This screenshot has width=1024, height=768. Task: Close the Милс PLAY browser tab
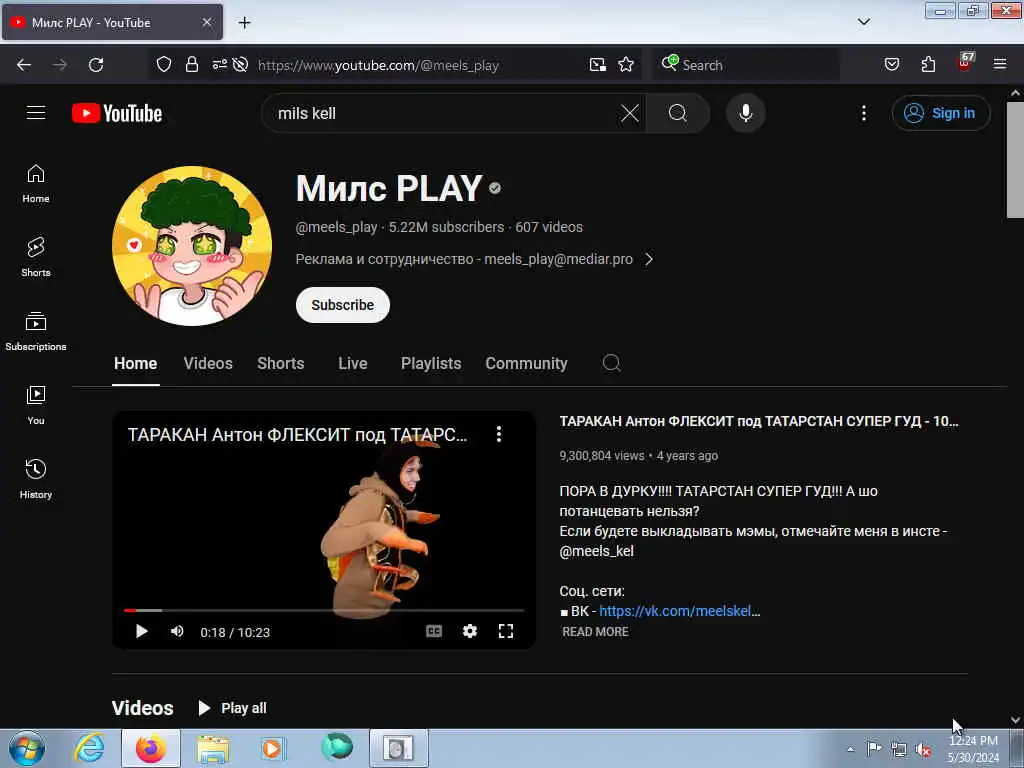tap(207, 22)
